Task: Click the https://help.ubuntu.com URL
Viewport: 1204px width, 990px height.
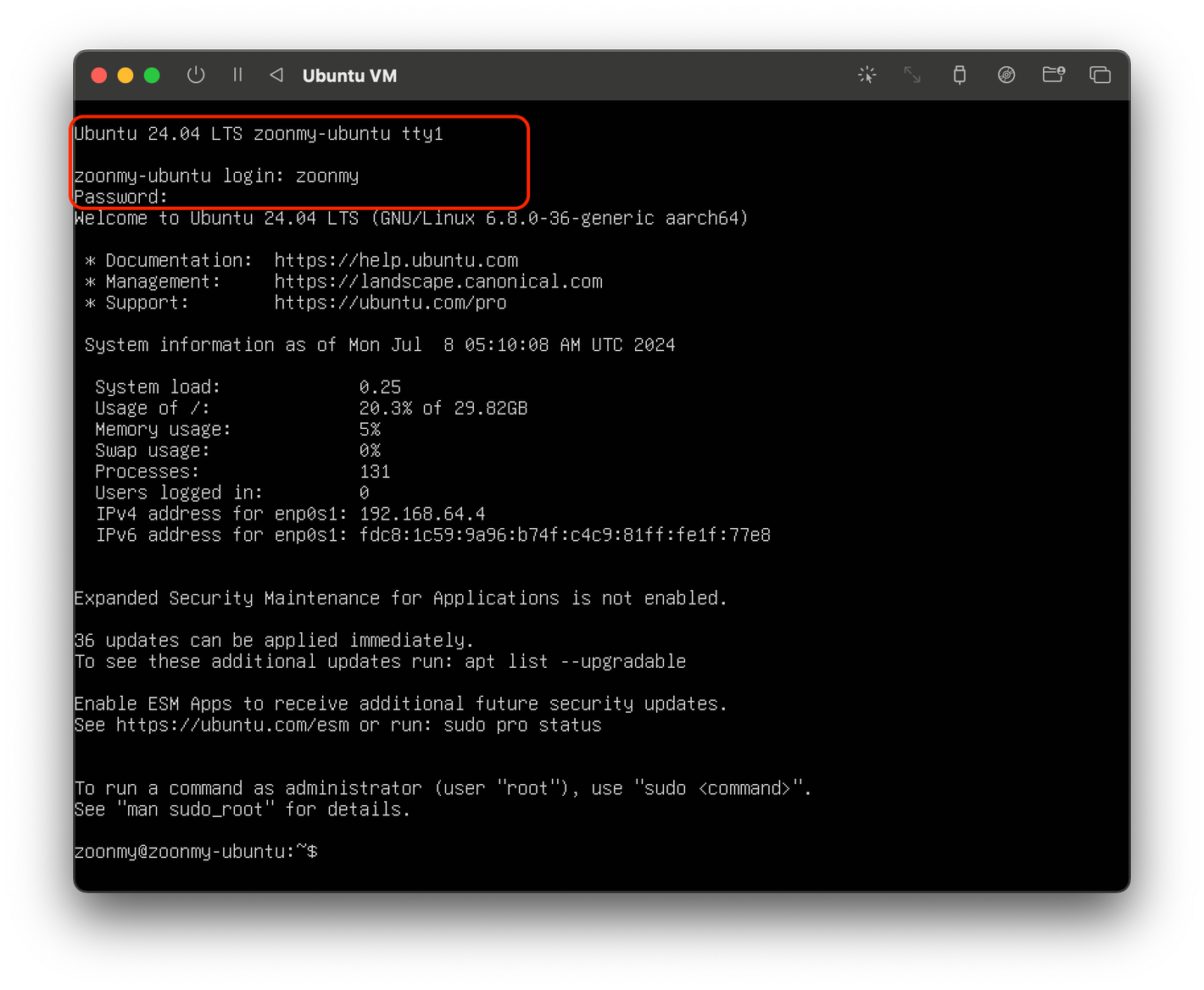Action: click(x=396, y=260)
